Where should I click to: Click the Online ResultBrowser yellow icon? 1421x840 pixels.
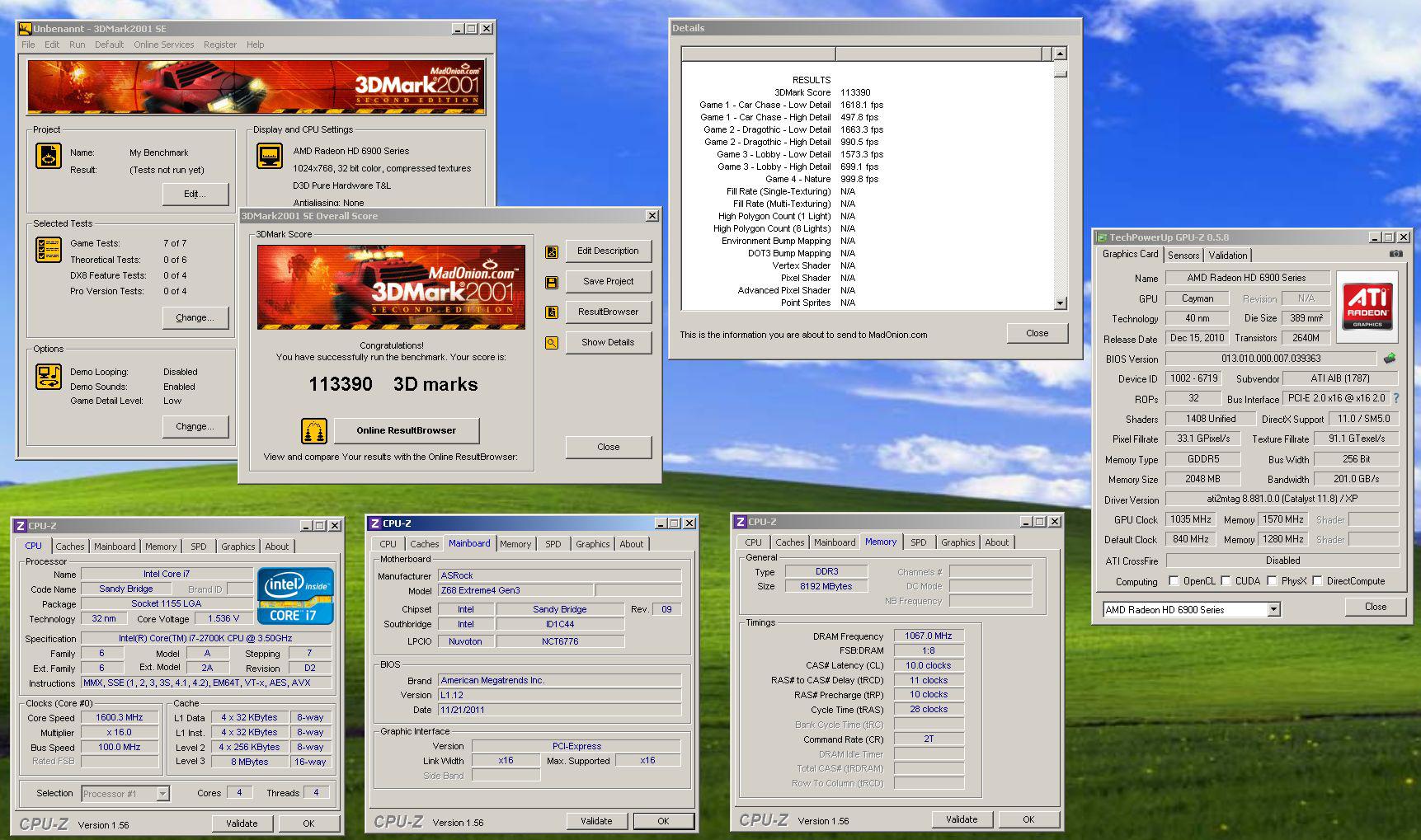click(x=314, y=430)
